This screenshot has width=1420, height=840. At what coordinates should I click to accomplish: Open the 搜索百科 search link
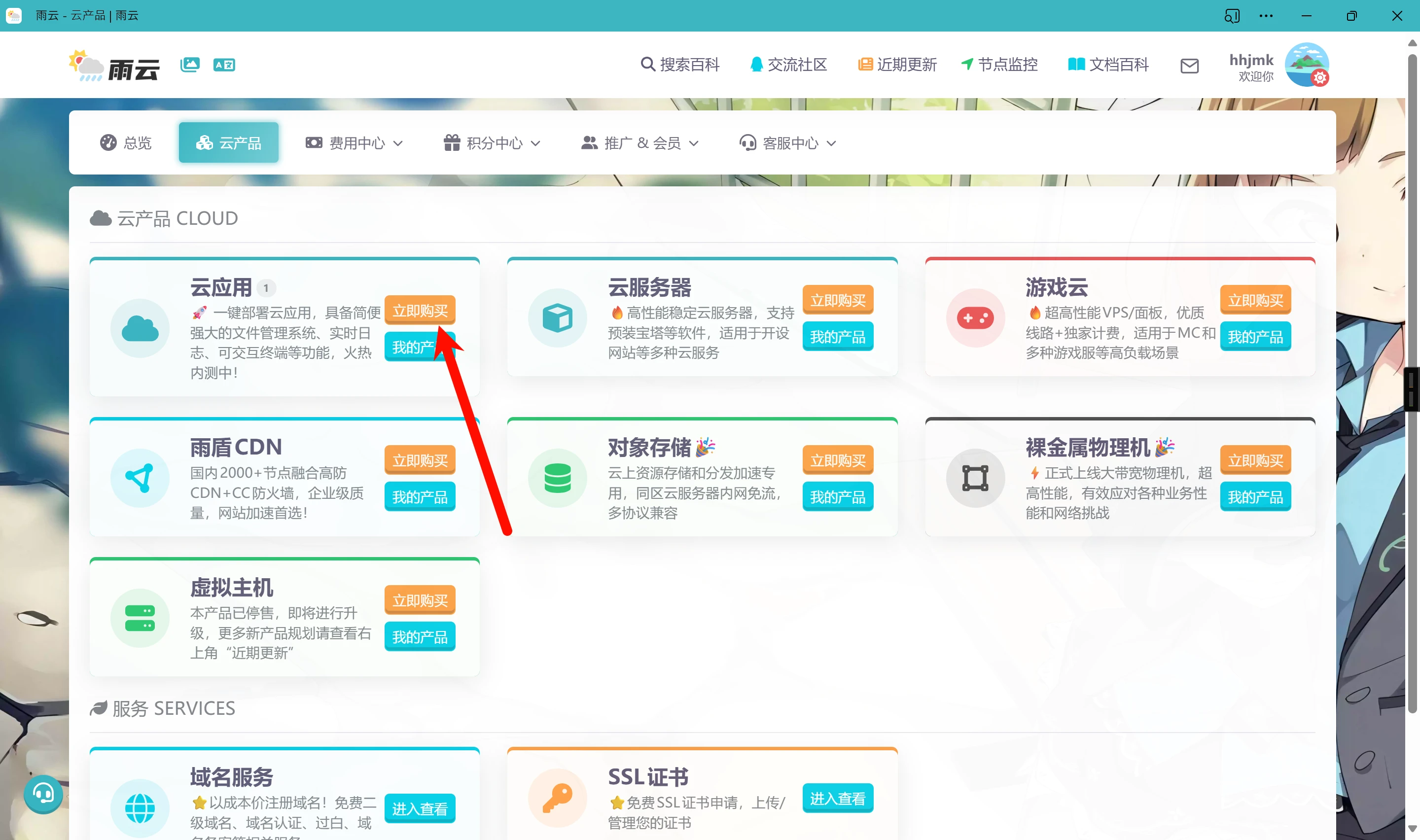(x=680, y=65)
